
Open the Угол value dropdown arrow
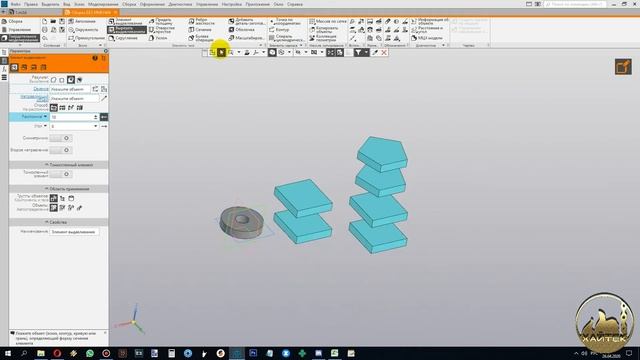(96, 126)
